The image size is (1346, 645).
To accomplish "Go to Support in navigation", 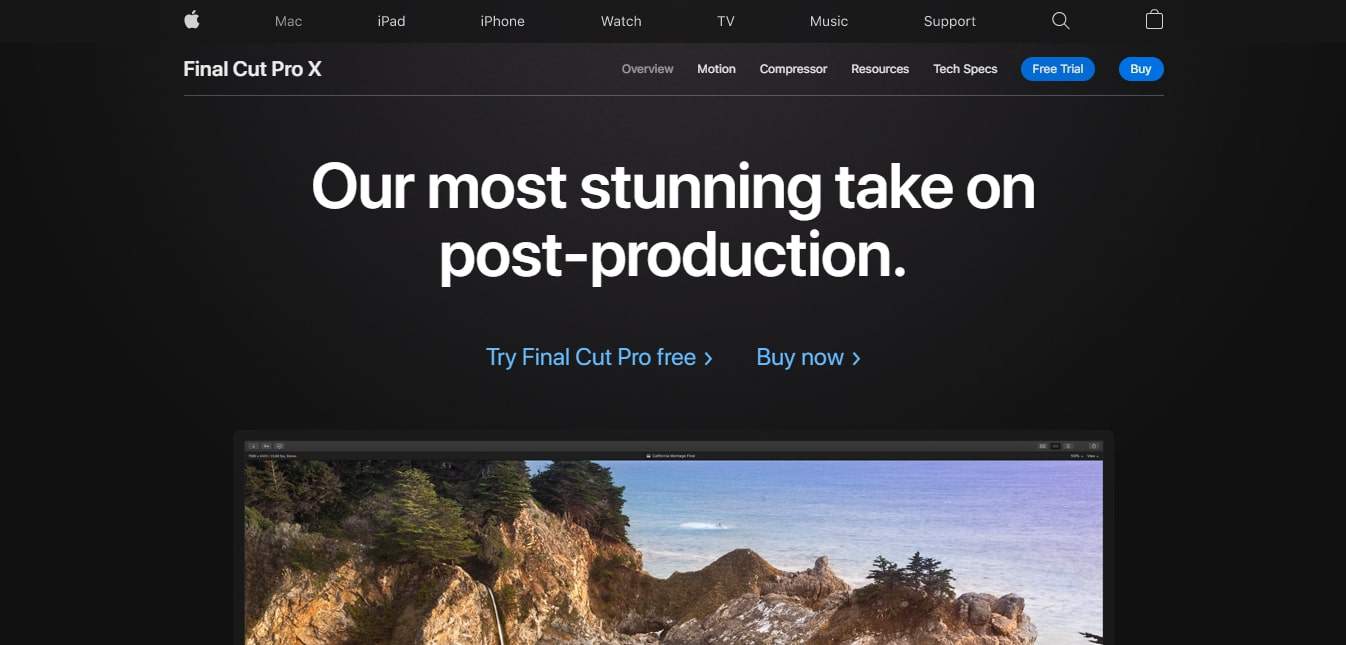I will pyautogui.click(x=950, y=21).
